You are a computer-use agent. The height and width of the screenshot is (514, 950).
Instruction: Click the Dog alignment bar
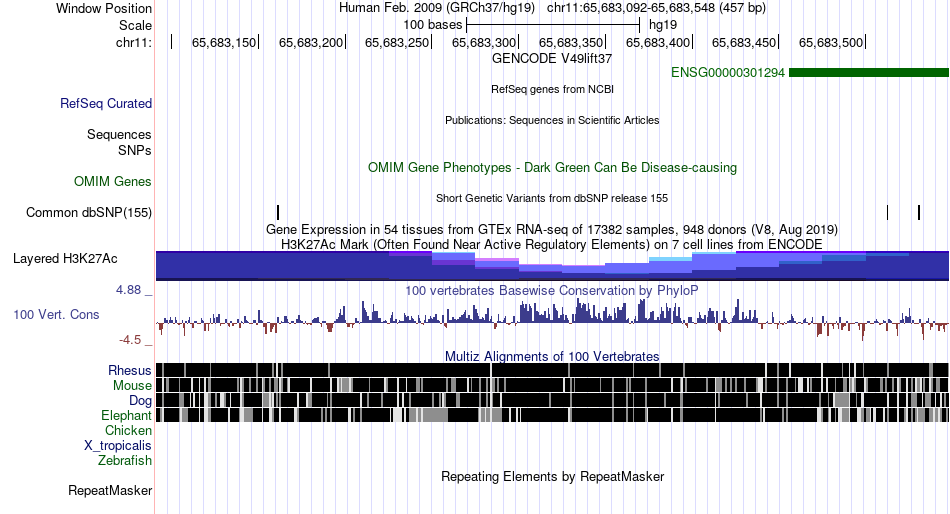[x=552, y=400]
